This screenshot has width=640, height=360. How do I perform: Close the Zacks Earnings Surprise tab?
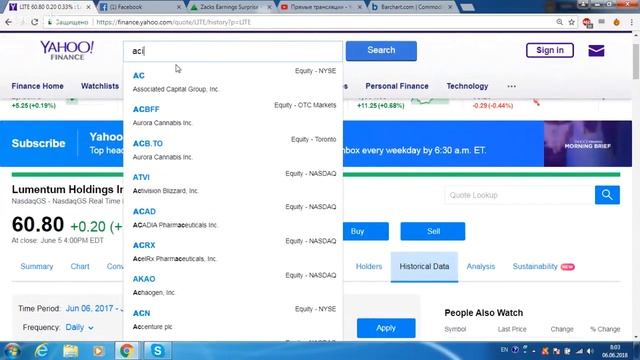[269, 7]
